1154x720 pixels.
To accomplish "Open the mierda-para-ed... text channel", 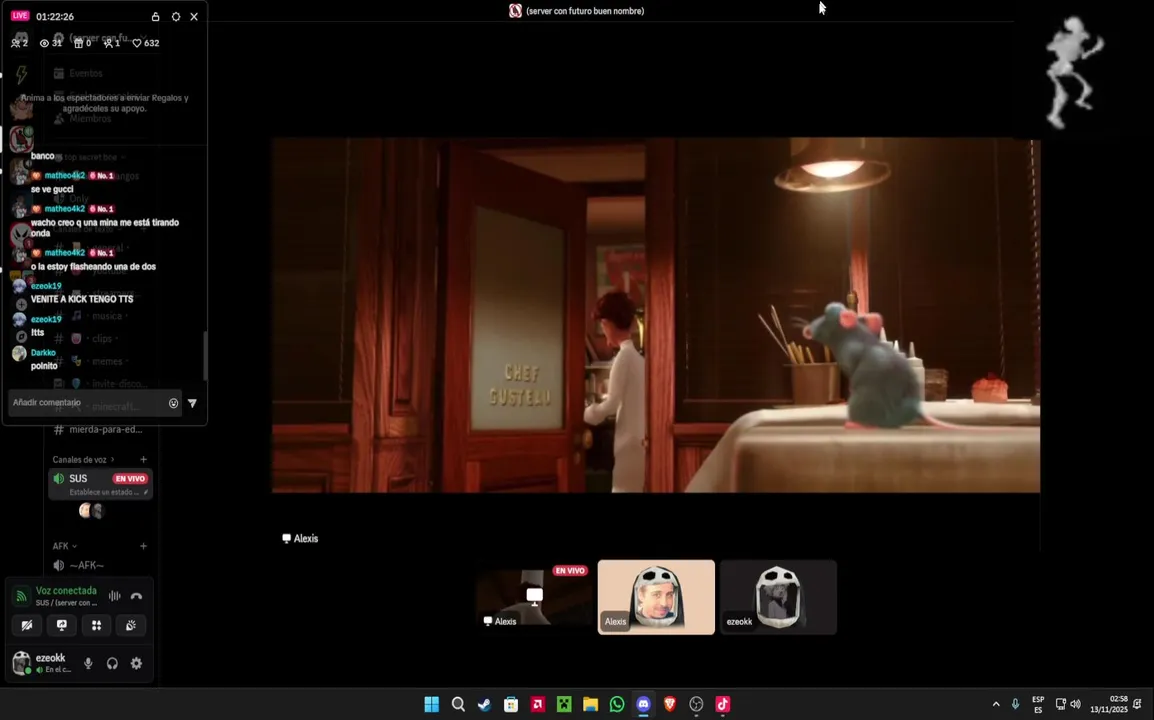I will pos(99,429).
